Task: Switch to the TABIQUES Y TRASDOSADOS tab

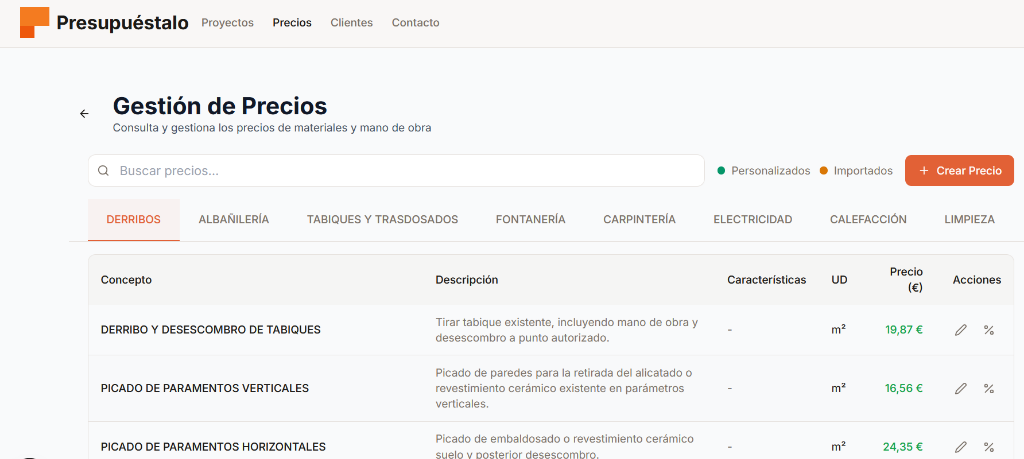Action: pyautogui.click(x=382, y=219)
